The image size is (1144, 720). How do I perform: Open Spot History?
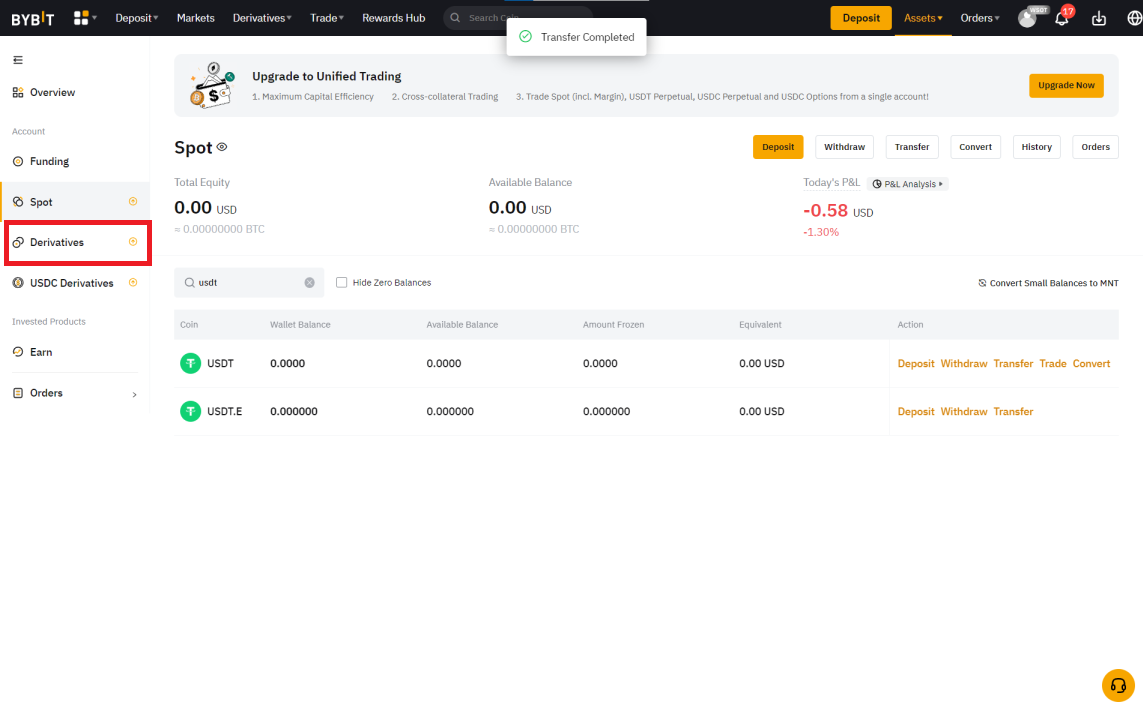(x=1037, y=147)
